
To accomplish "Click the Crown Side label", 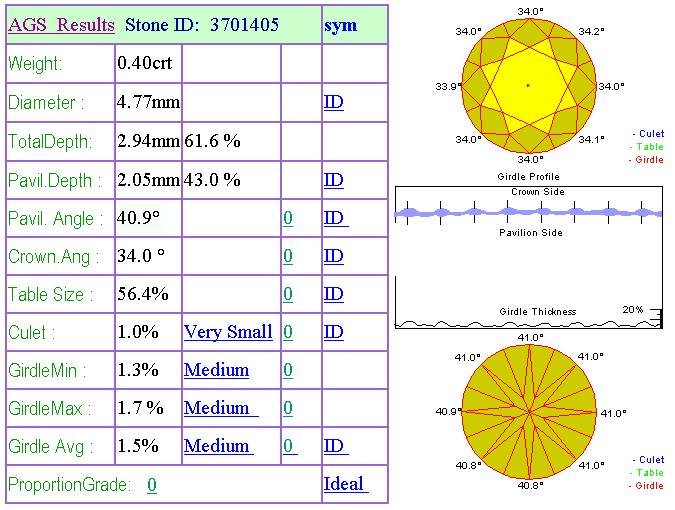I will 538,192.
